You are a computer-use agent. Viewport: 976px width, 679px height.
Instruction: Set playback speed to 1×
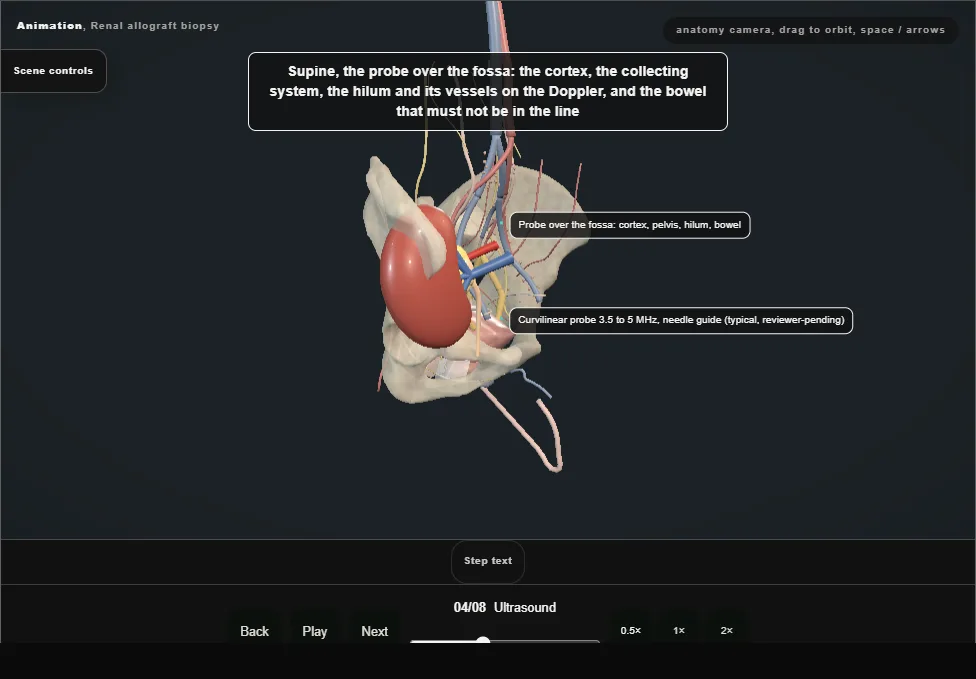point(679,630)
